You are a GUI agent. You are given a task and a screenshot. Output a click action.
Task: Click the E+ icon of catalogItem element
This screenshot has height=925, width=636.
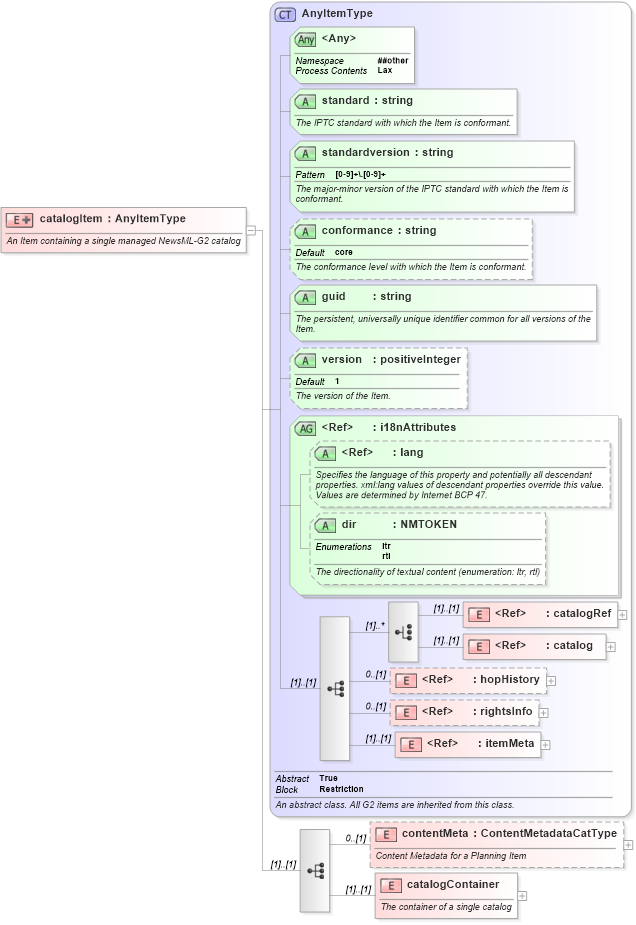[x=19, y=220]
